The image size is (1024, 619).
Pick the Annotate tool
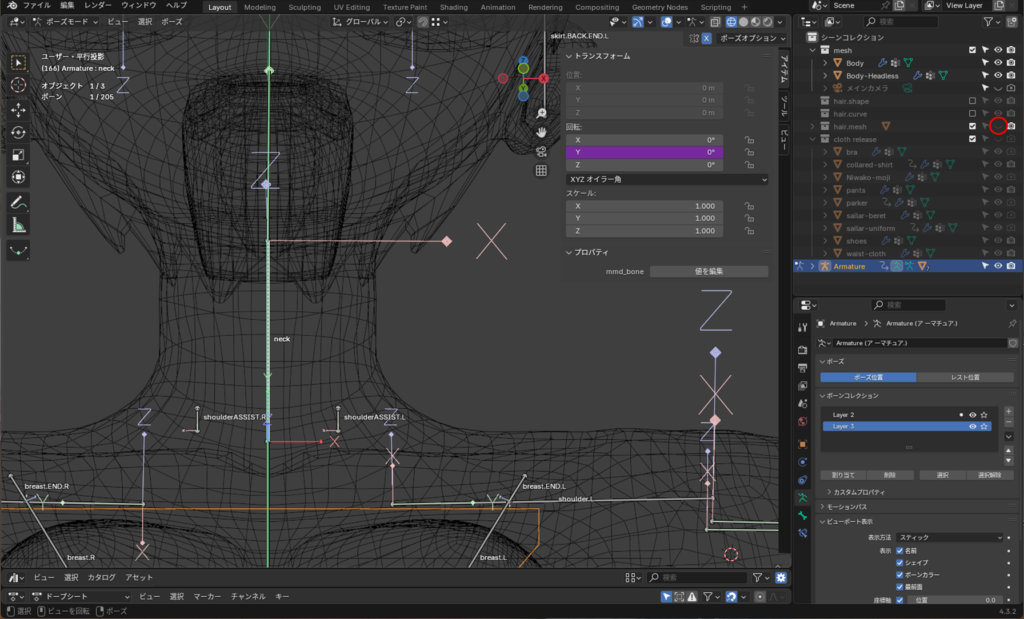(18, 201)
